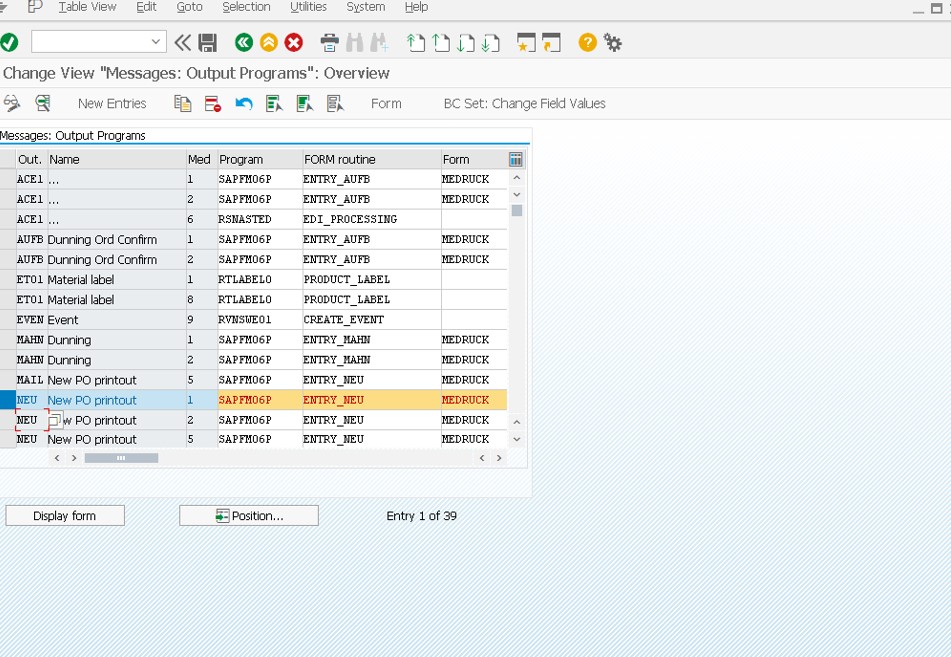Click the CREATE_EVENT routine cell
951x657 pixels.
[372, 320]
